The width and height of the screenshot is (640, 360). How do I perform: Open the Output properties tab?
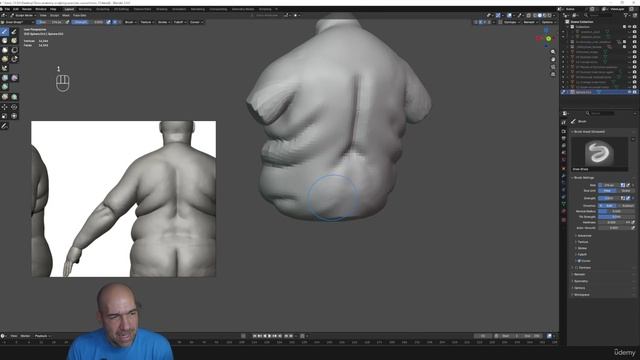[x=564, y=139]
